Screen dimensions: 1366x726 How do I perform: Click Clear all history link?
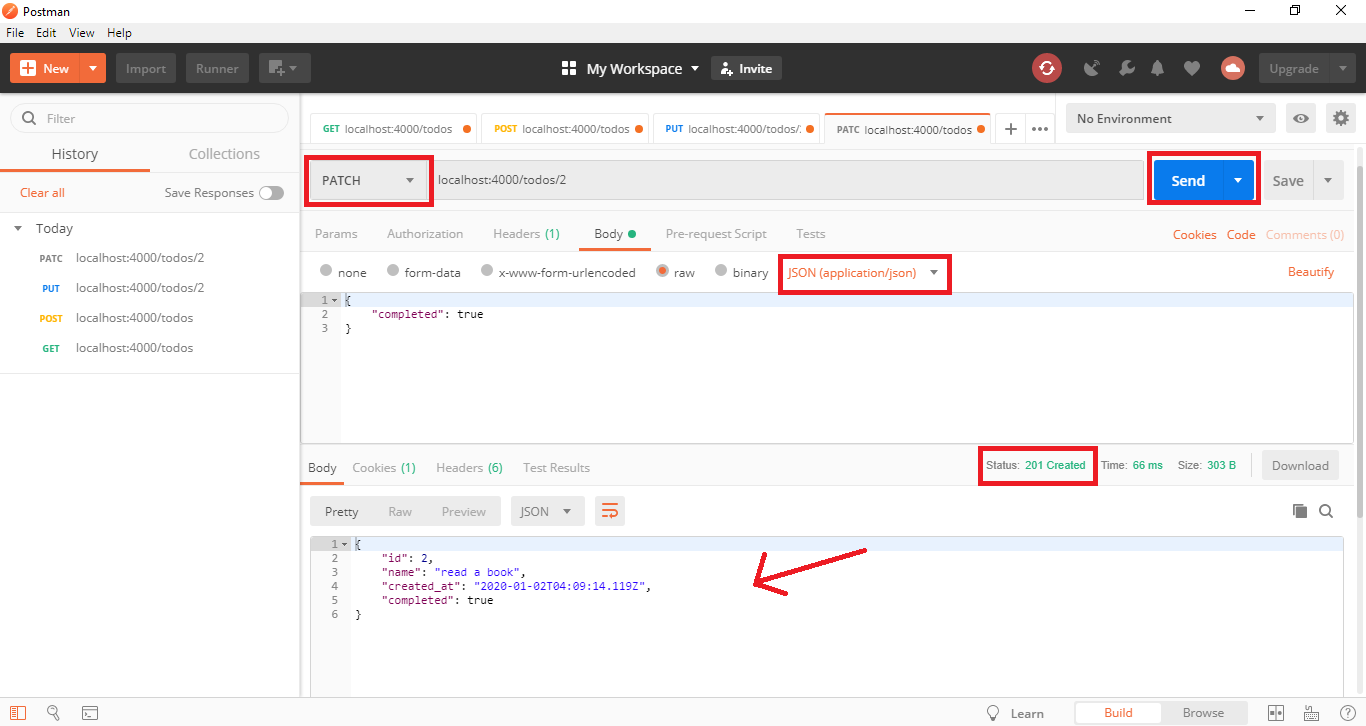tap(42, 193)
